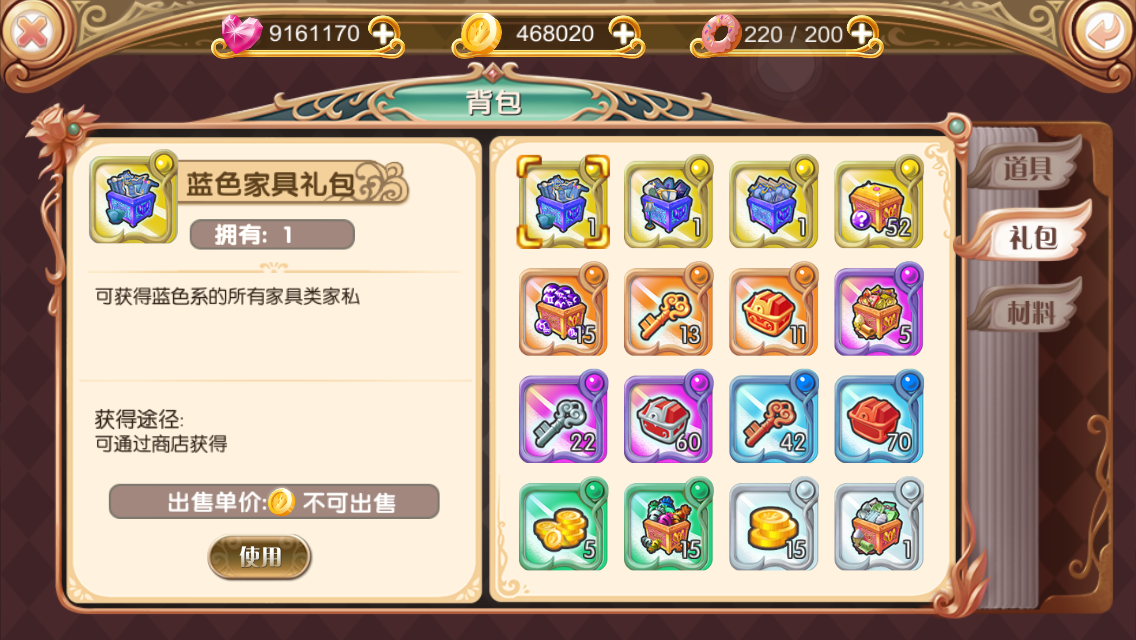Add more pink heart gems with plus
The height and width of the screenshot is (640, 1136).
click(383, 33)
